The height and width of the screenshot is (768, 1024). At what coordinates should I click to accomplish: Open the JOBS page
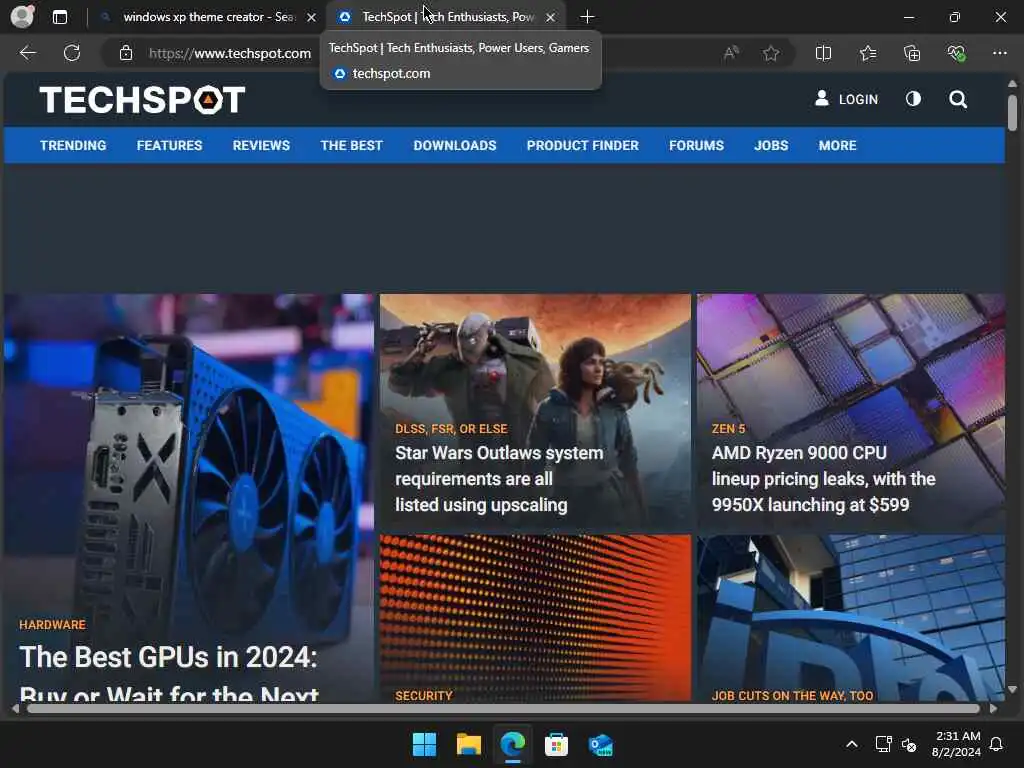[x=771, y=145]
